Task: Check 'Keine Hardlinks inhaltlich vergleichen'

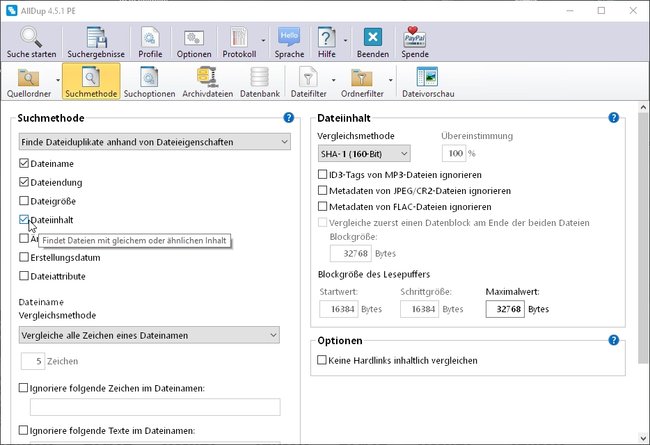Action: pyautogui.click(x=322, y=360)
